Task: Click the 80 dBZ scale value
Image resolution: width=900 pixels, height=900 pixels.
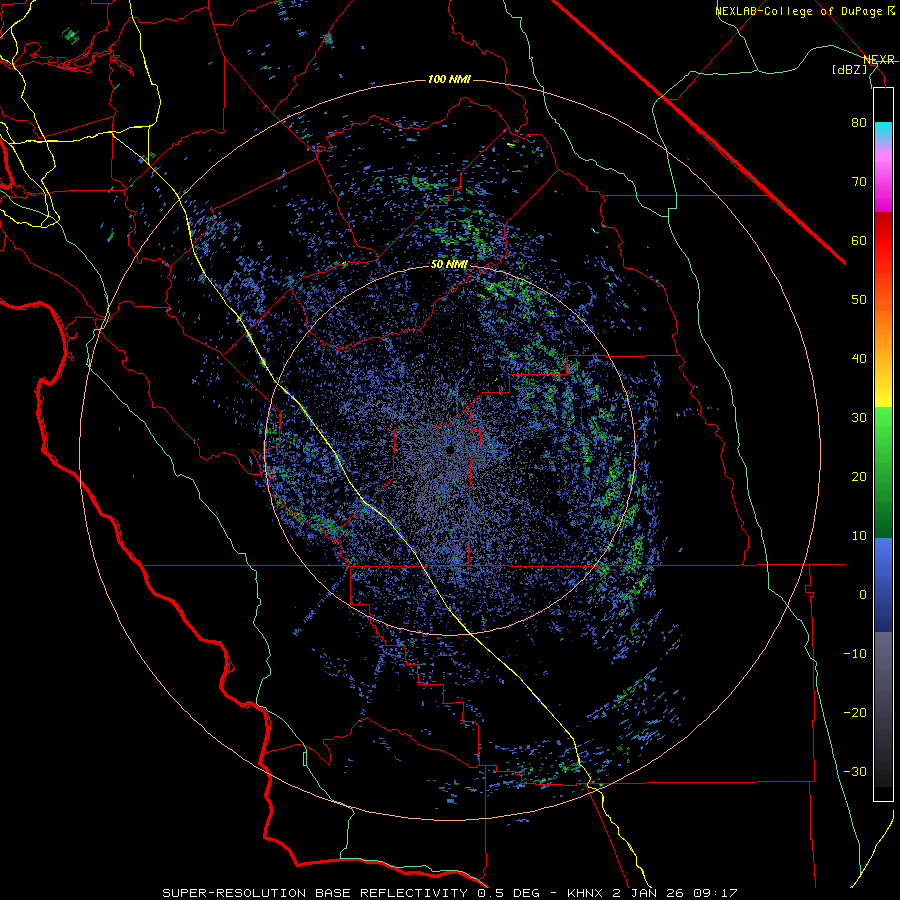Action: 859,123
